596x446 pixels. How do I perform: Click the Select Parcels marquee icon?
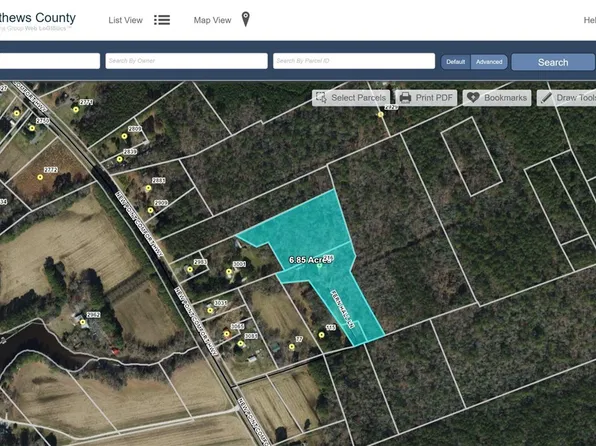[x=321, y=98]
